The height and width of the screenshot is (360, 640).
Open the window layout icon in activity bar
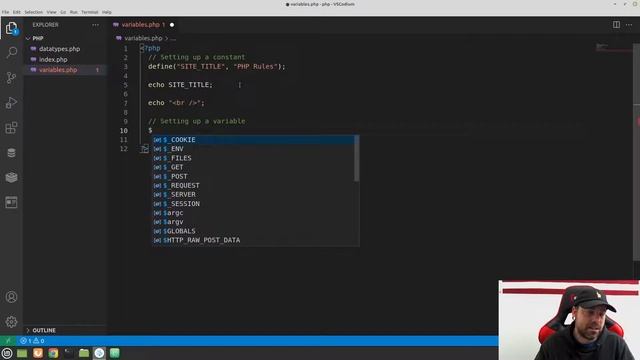point(11,202)
